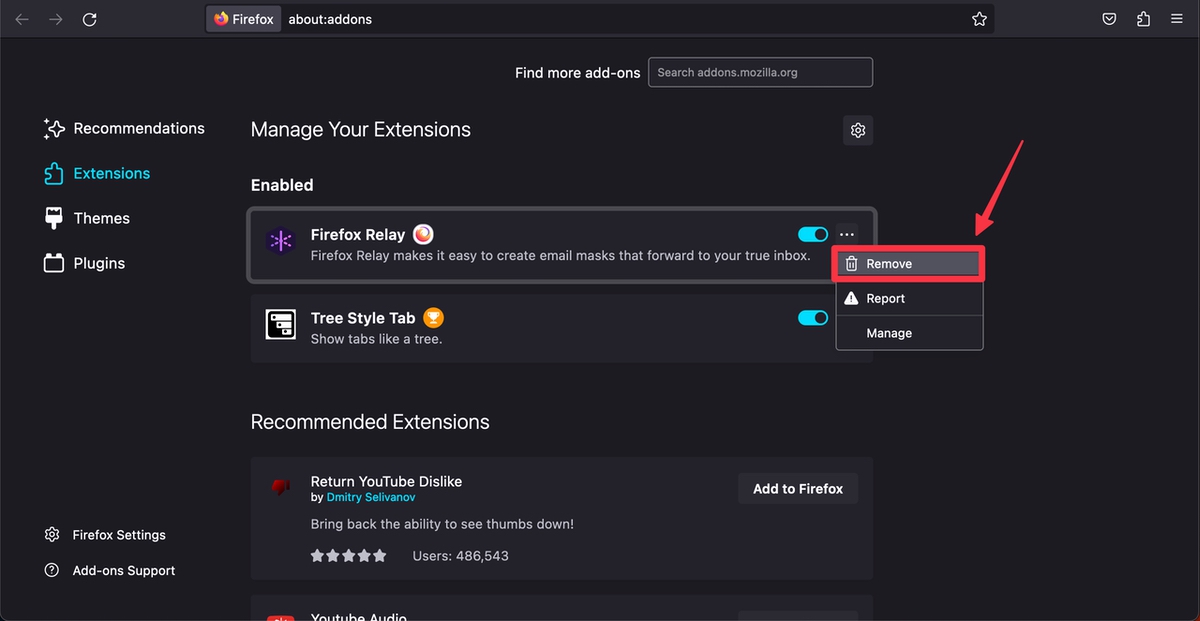Open the Plugins section via its sidebar icon
This screenshot has height=621, width=1200.
click(53, 263)
